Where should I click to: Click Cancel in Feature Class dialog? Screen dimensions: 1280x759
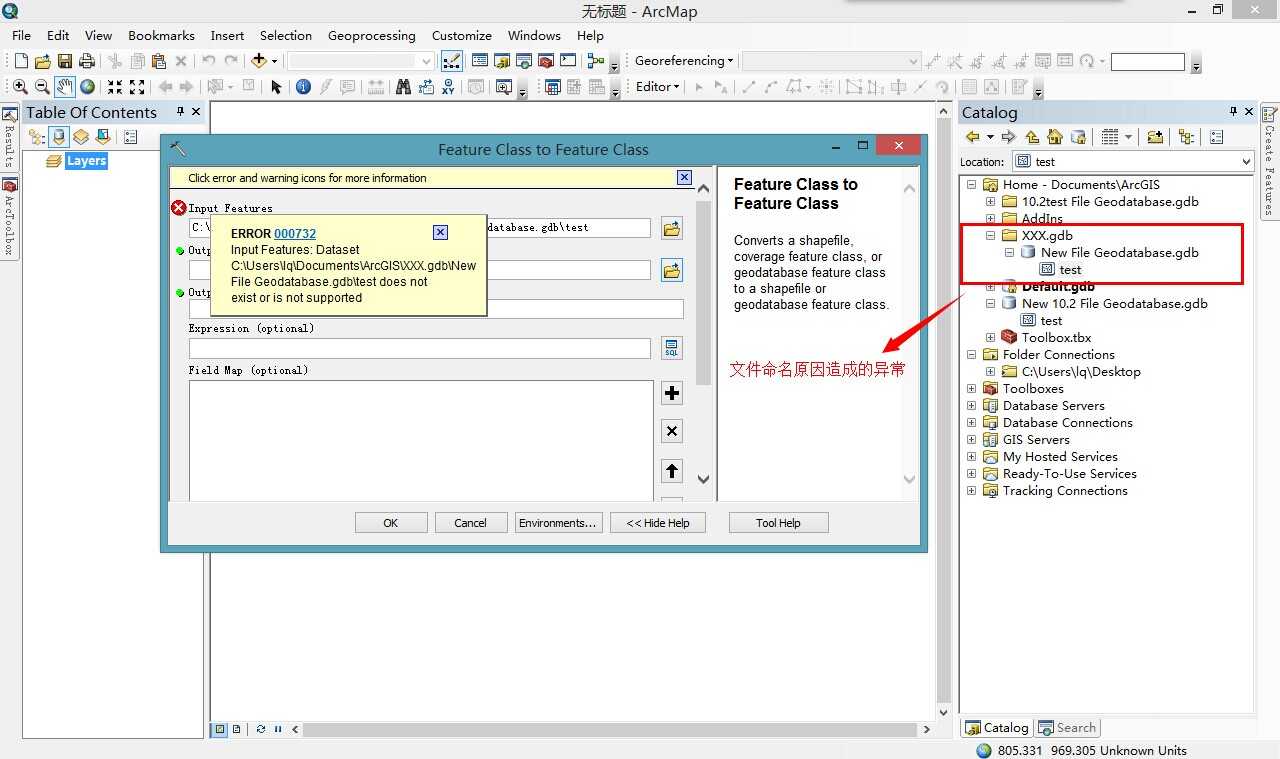pyautogui.click(x=470, y=523)
